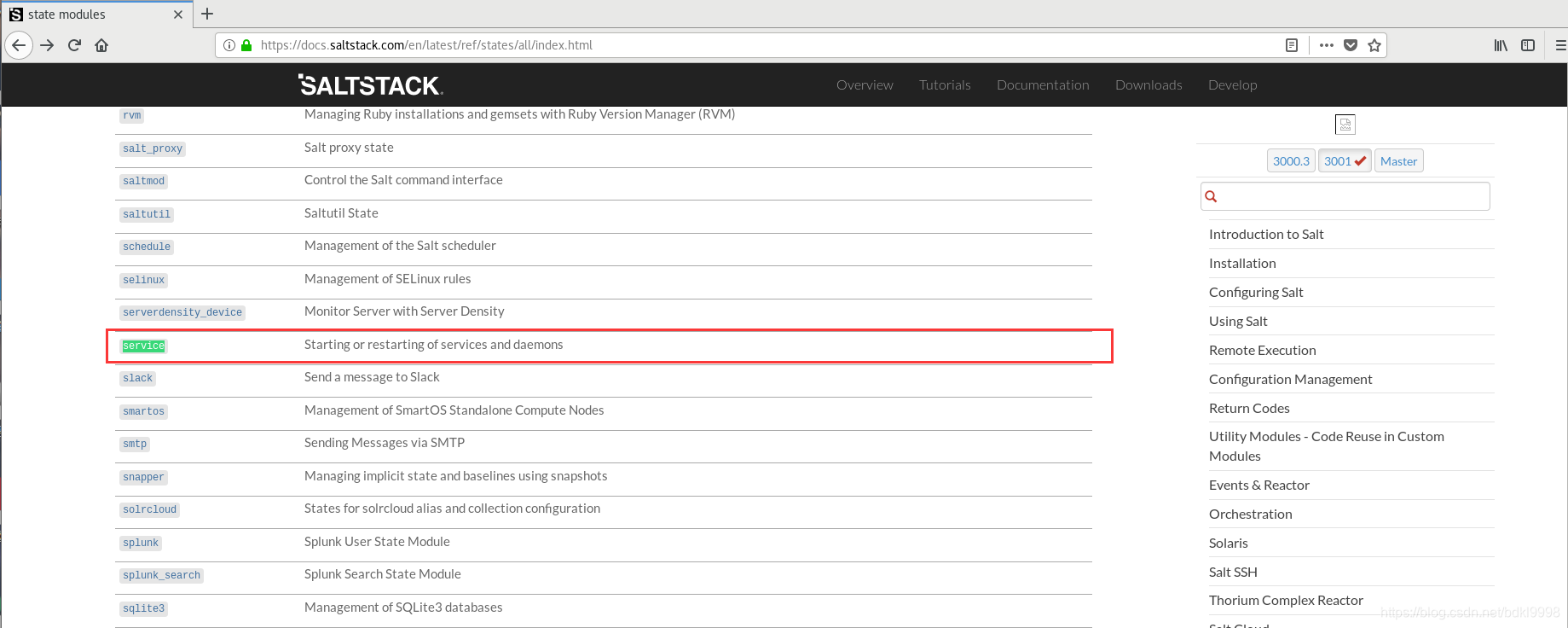Open the solrcloud module link
Screen dimensions: 1568x628
(149, 509)
